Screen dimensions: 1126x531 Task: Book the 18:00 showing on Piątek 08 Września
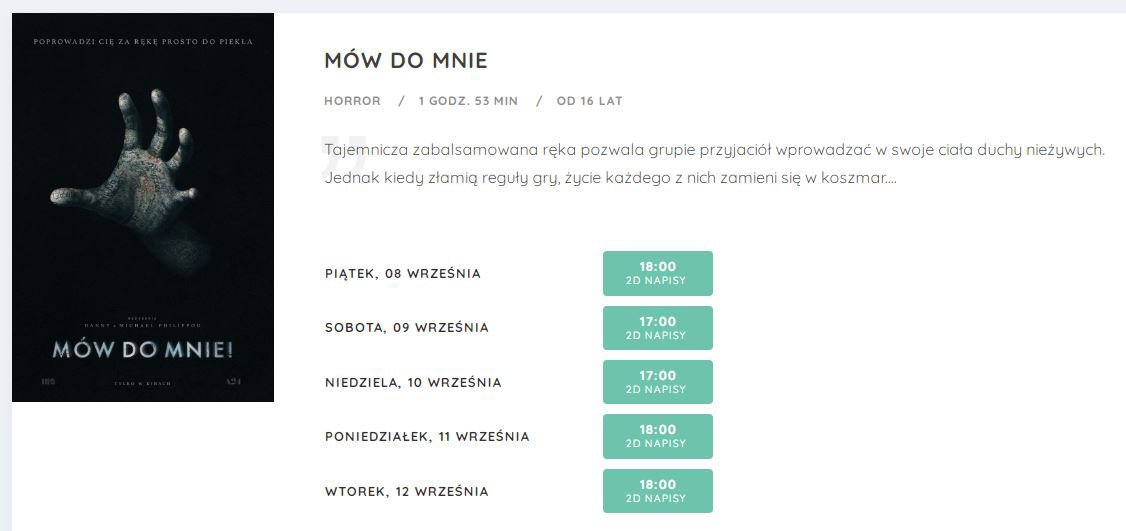pos(658,273)
